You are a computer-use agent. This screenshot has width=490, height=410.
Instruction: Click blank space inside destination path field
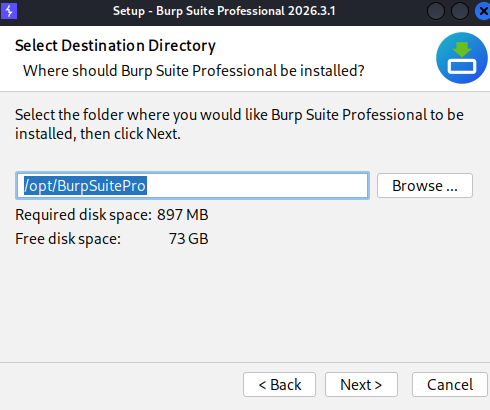257,186
